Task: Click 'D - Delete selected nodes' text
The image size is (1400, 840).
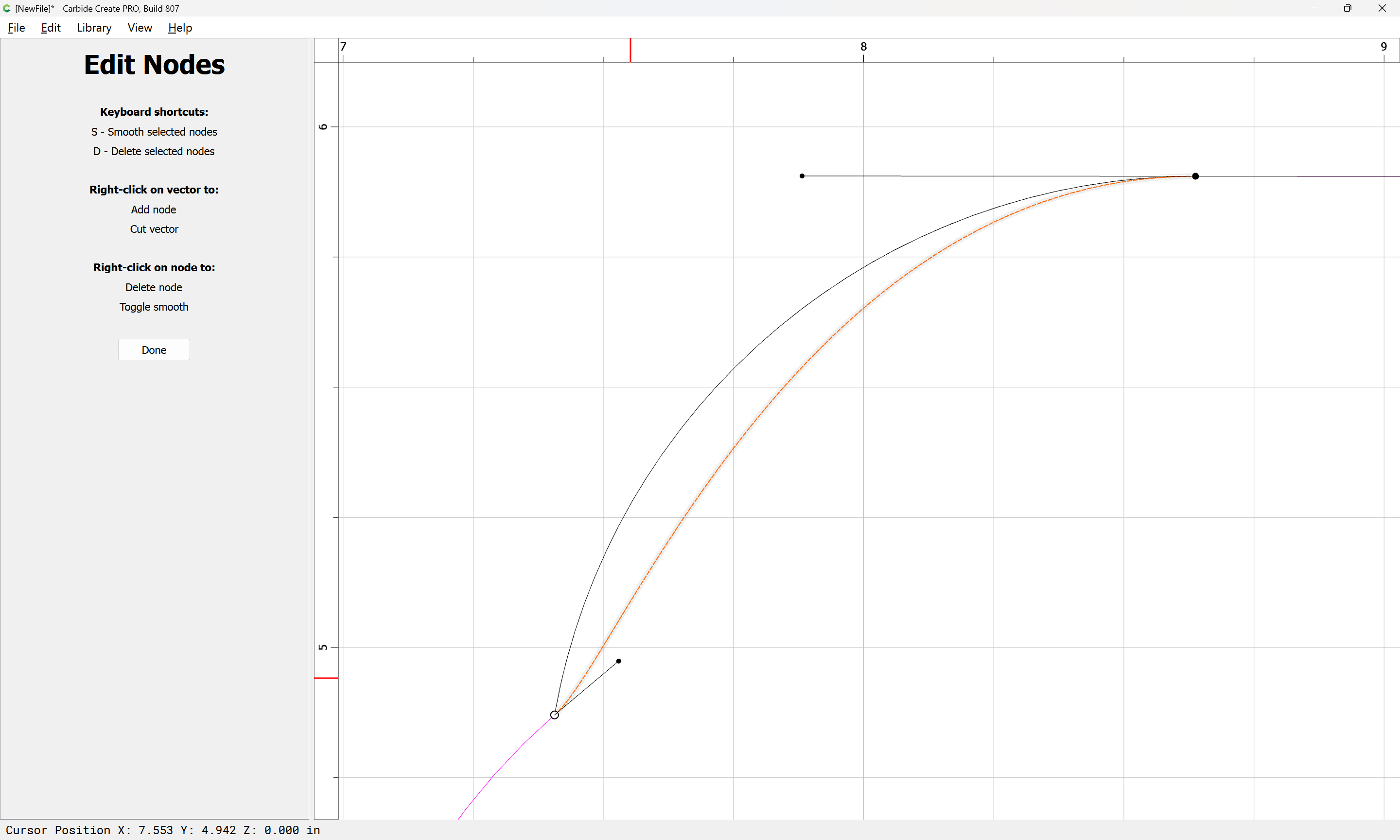Action: pyautogui.click(x=154, y=151)
